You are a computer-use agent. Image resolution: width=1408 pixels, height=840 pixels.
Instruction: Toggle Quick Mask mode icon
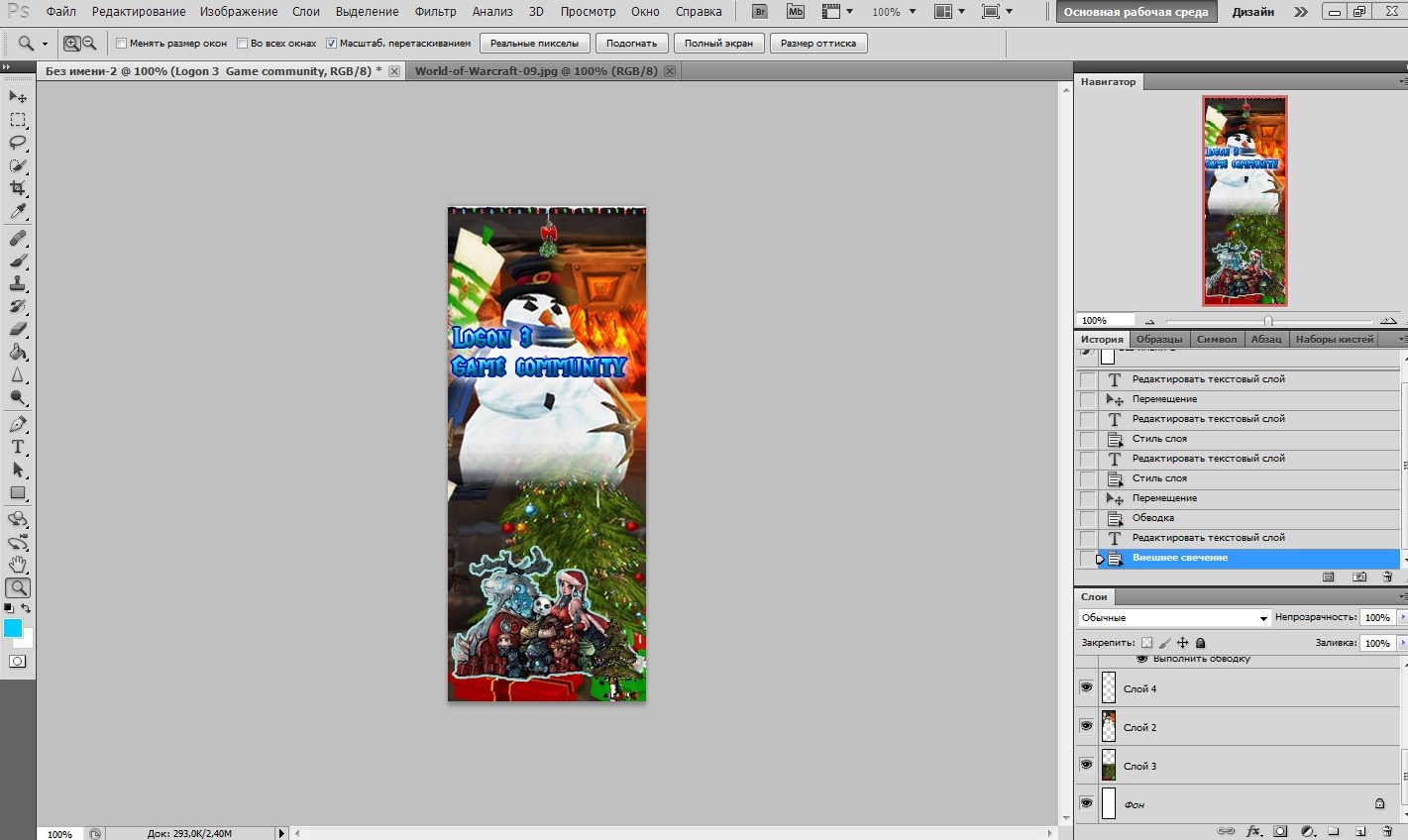pos(18,661)
